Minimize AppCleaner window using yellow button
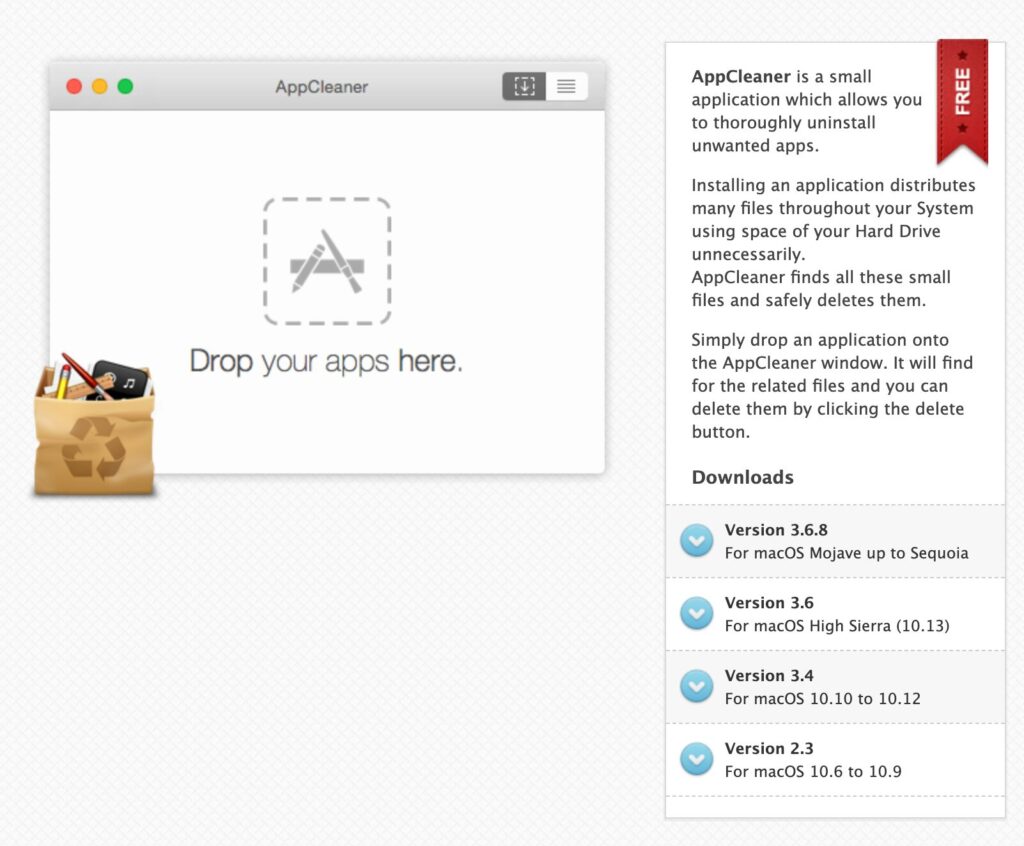Screen dimensions: 1024x846 (100, 86)
